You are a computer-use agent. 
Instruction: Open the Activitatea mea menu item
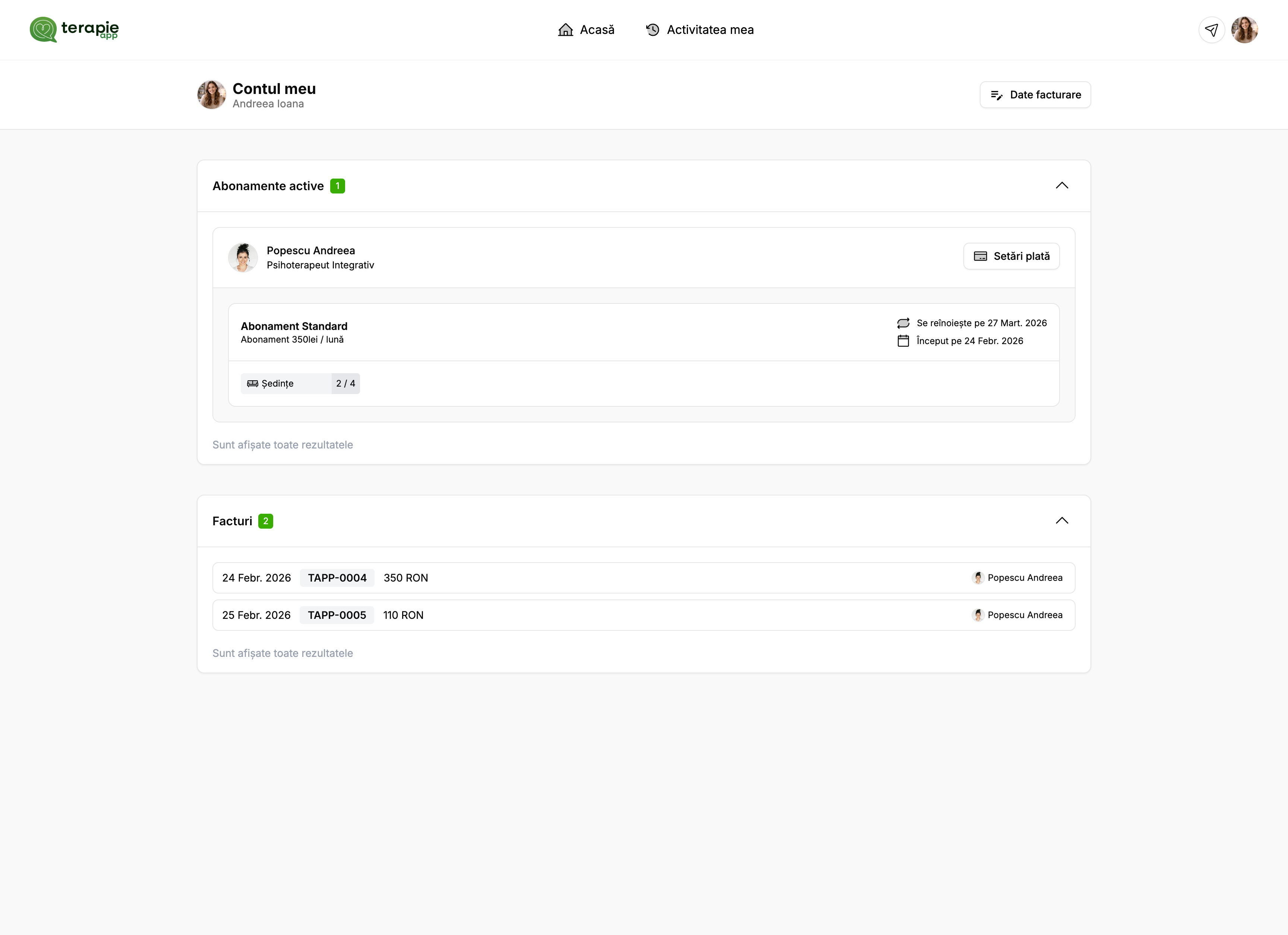click(710, 29)
